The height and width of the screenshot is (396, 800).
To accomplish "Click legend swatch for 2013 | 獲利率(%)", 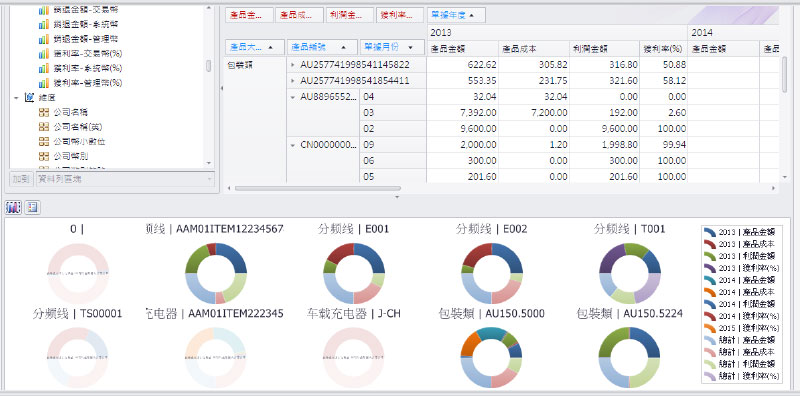I will [x=710, y=267].
